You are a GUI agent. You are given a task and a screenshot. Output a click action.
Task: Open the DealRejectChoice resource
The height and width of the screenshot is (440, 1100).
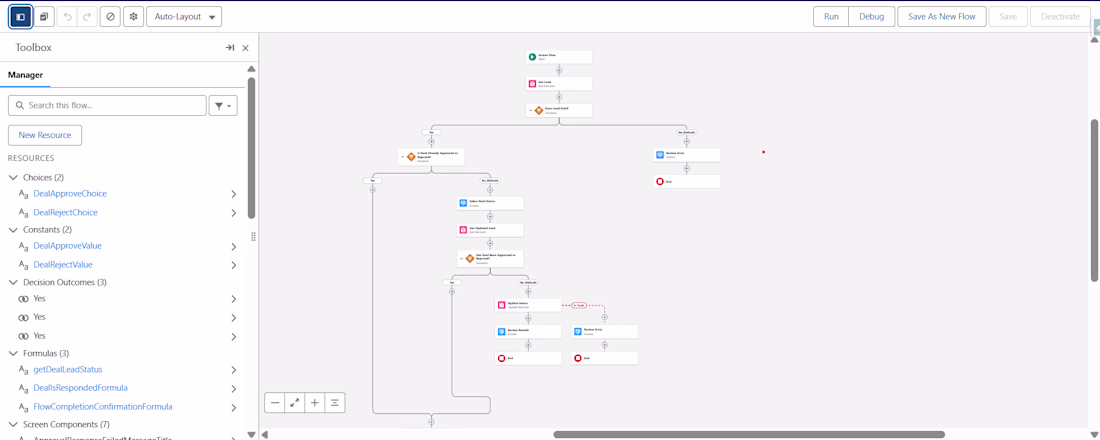click(65, 212)
